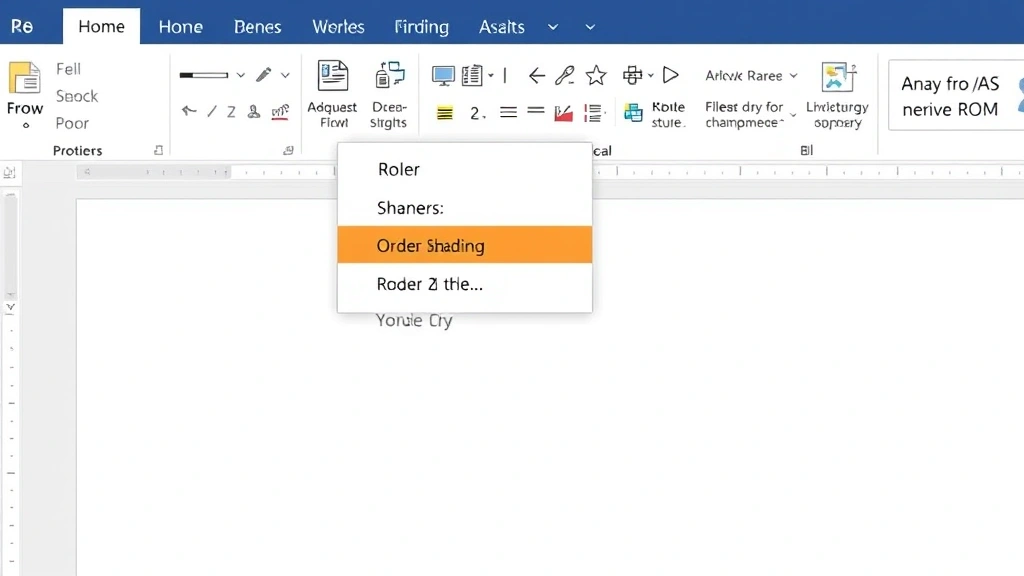Screen dimensions: 1024x576
Task: Click the Lhdeturgy sopaery picture icon
Action: pos(836,77)
